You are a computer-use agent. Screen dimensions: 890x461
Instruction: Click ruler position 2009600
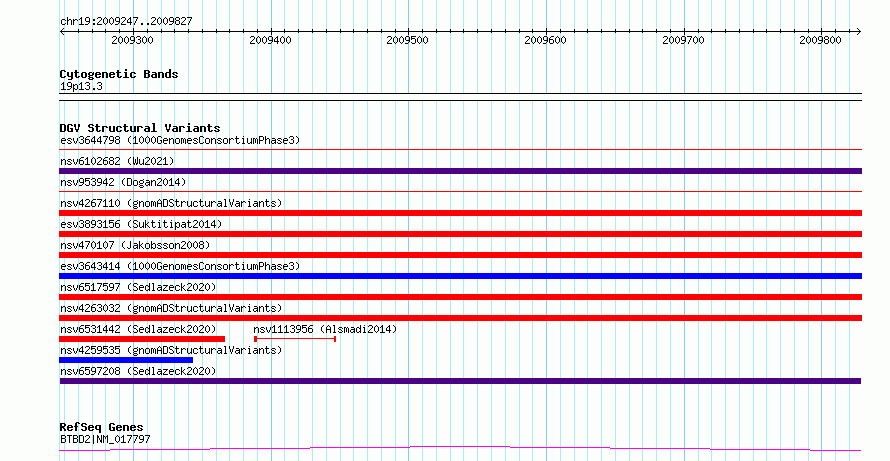click(x=545, y=40)
